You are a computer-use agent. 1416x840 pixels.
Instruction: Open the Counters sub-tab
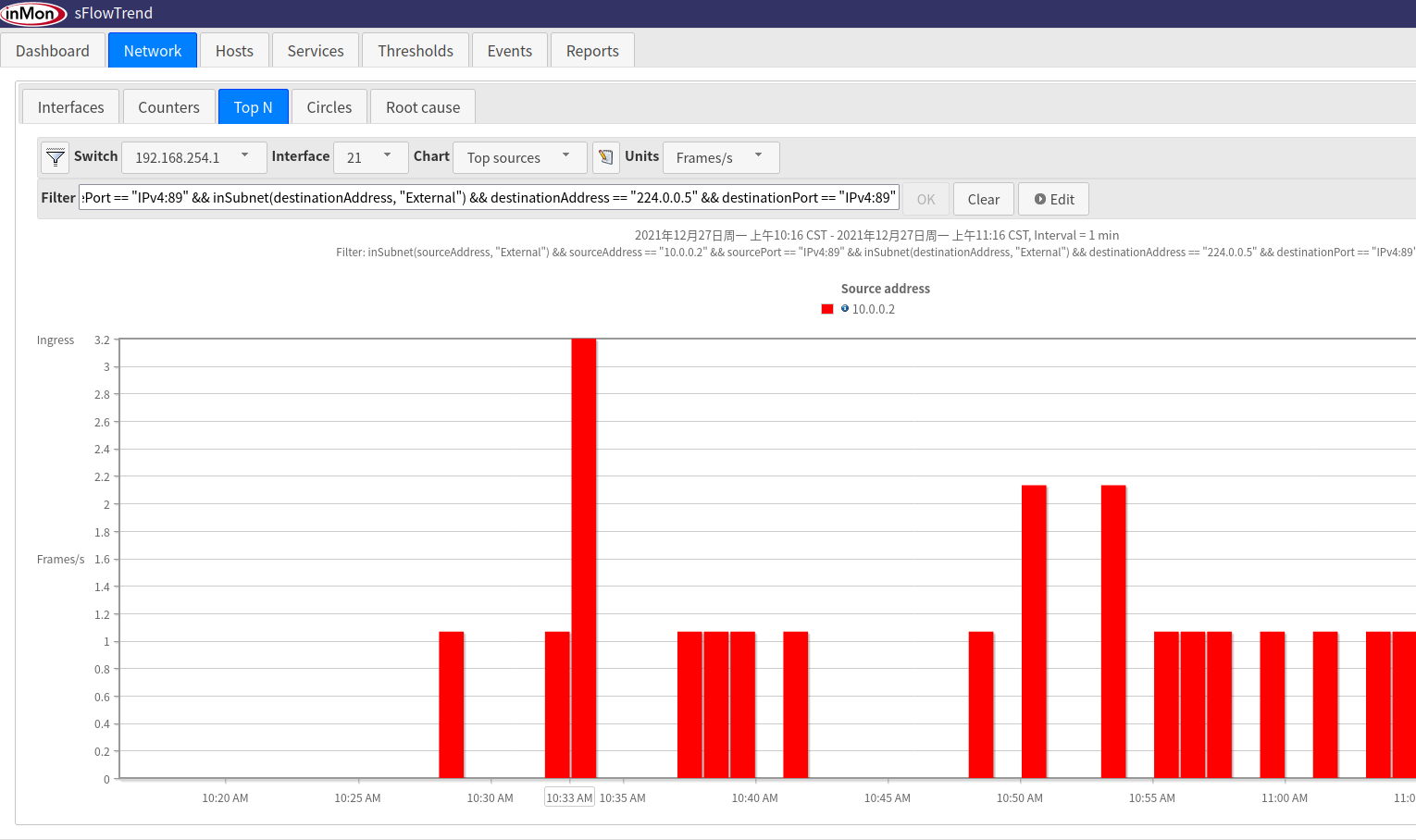168,107
